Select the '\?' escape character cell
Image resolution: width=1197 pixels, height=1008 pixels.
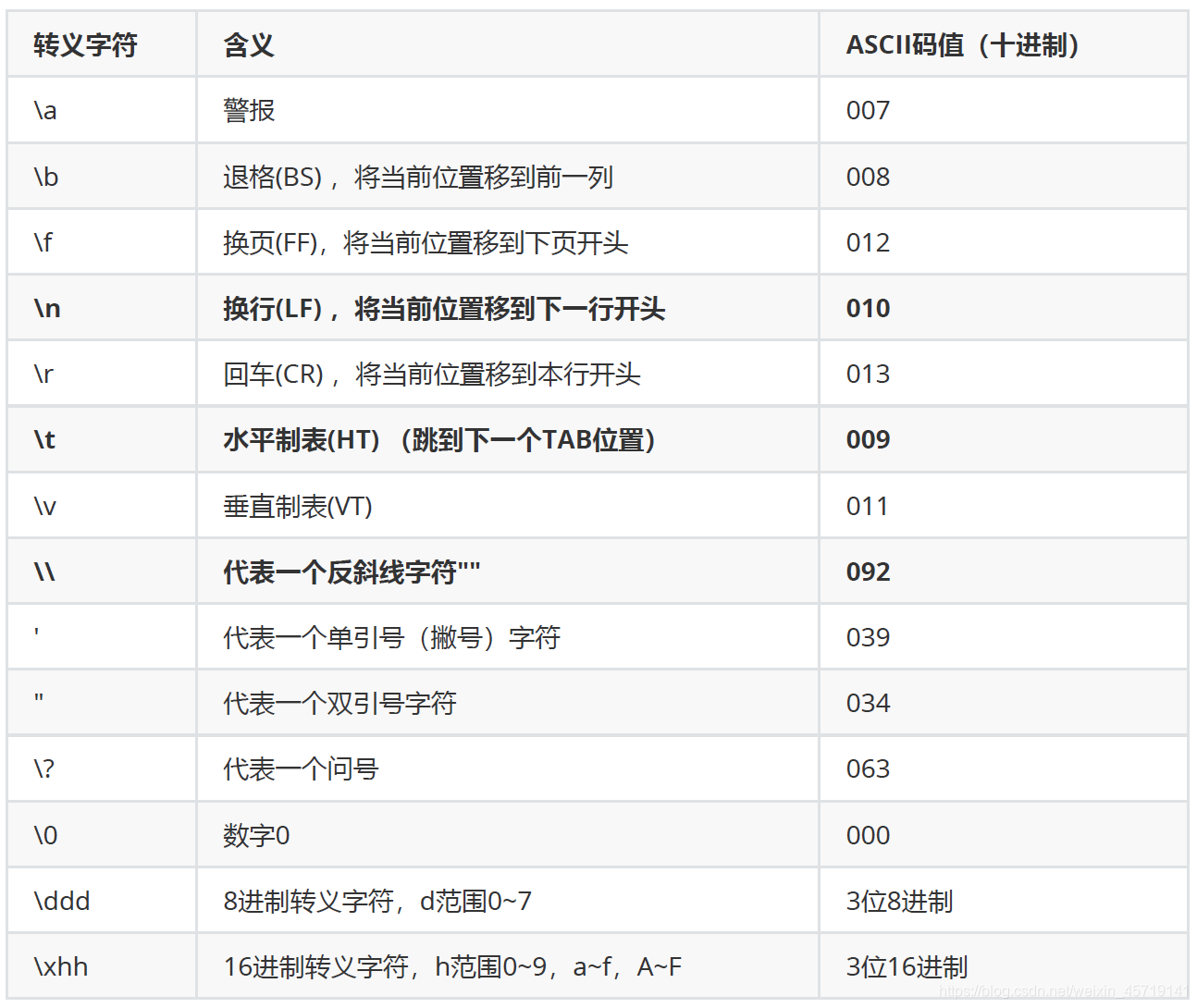[x=102, y=768]
